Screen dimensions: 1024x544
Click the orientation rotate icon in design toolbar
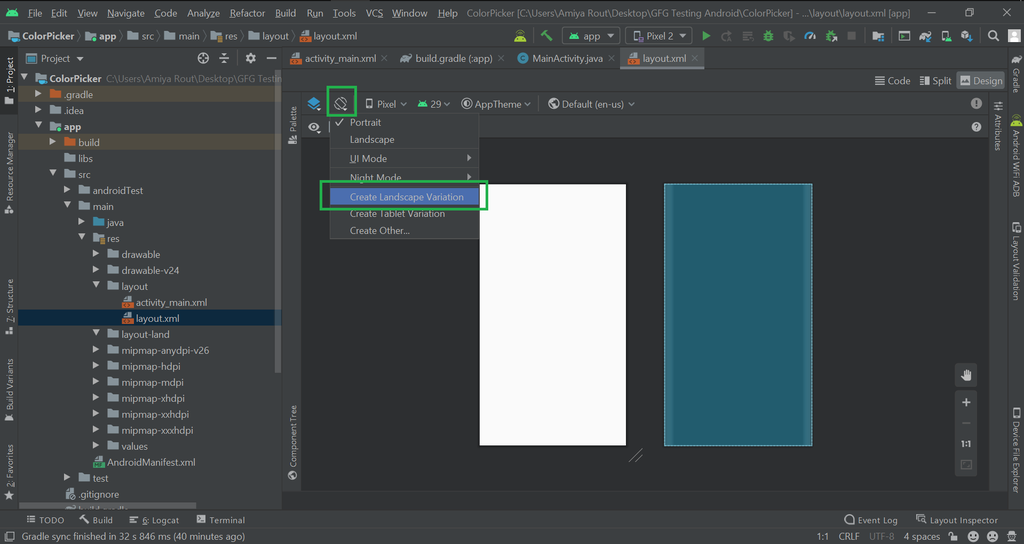click(x=341, y=103)
